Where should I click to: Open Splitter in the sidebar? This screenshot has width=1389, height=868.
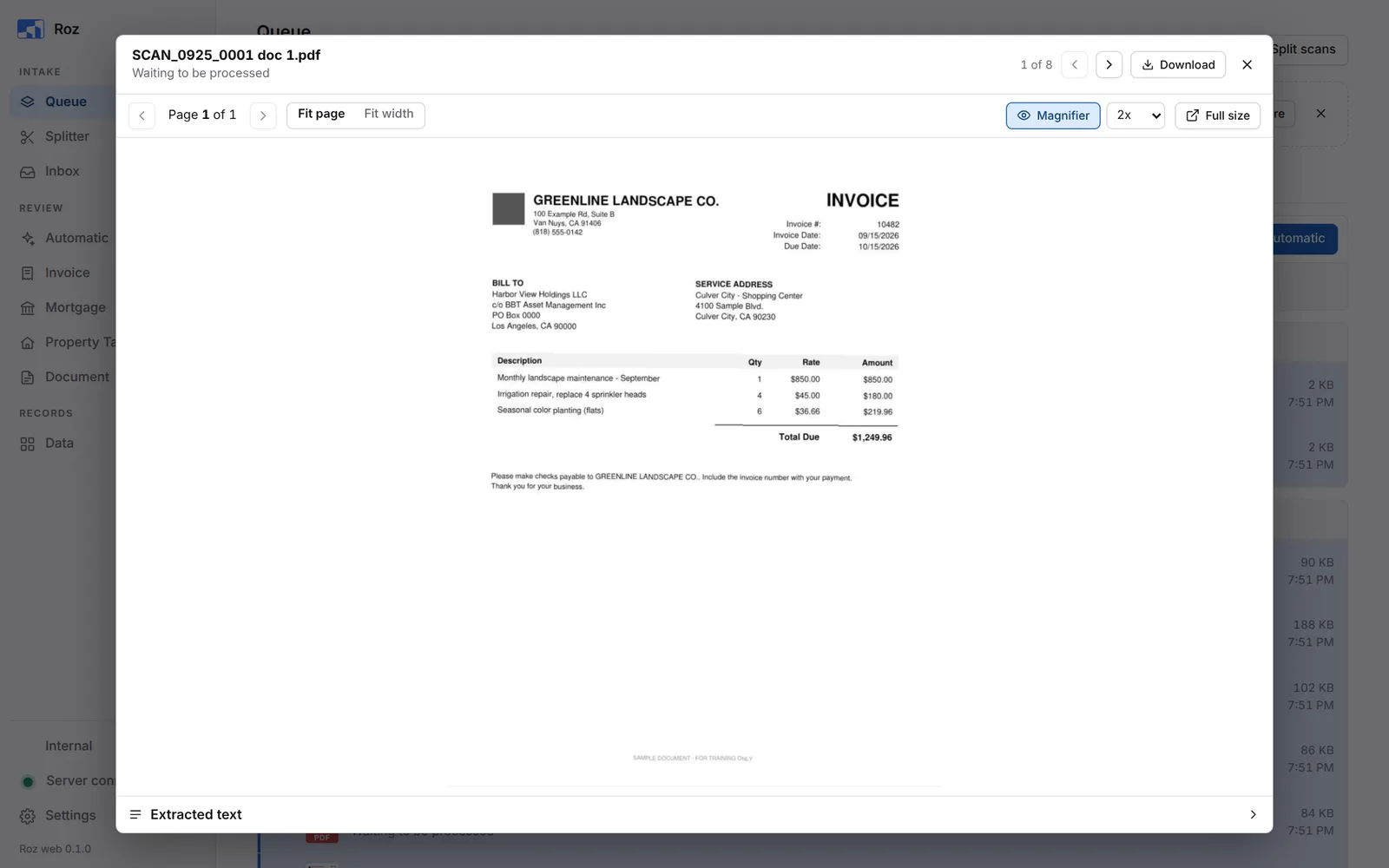(x=67, y=136)
